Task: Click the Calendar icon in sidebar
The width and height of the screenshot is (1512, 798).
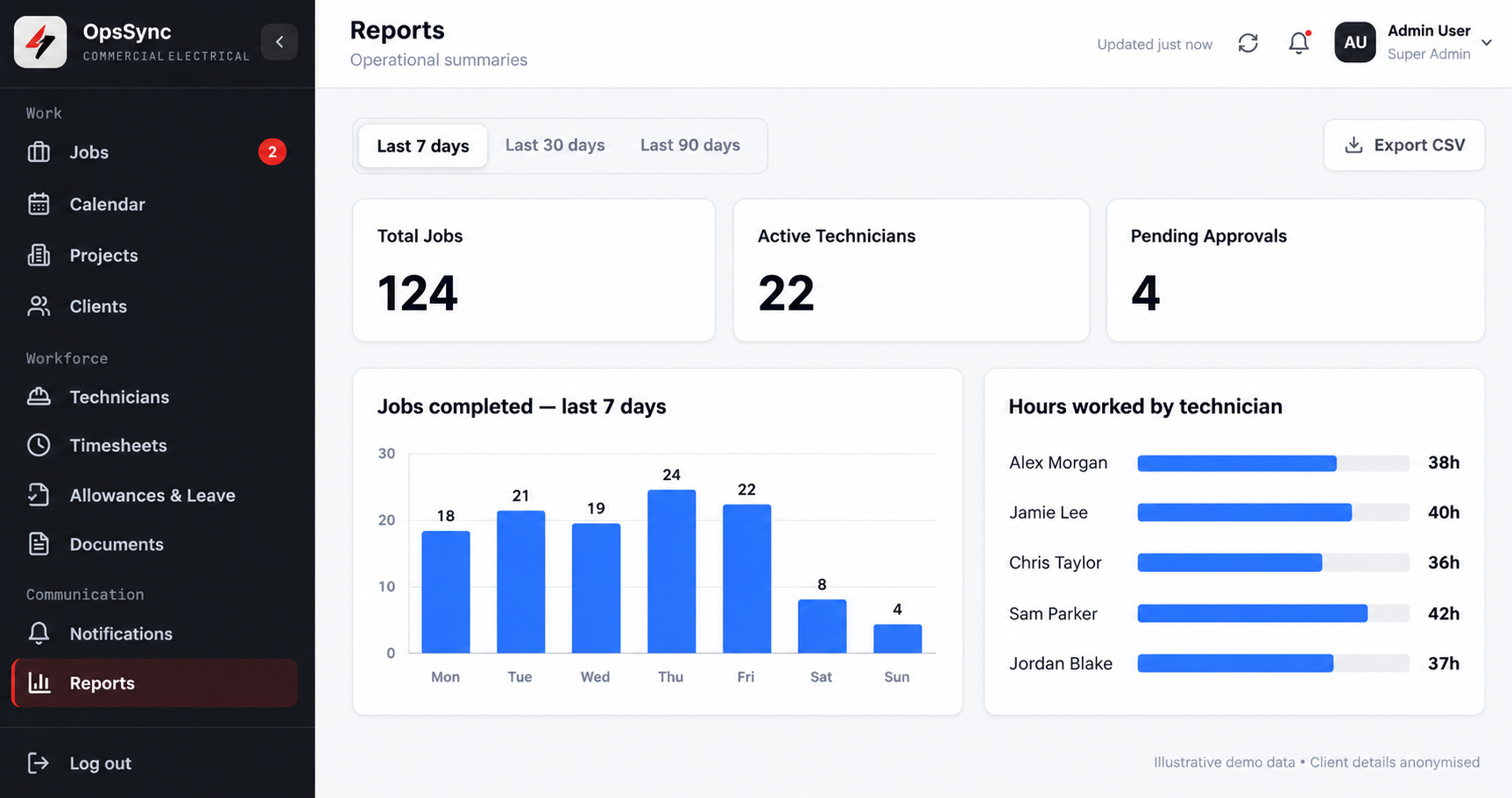Action: click(39, 204)
